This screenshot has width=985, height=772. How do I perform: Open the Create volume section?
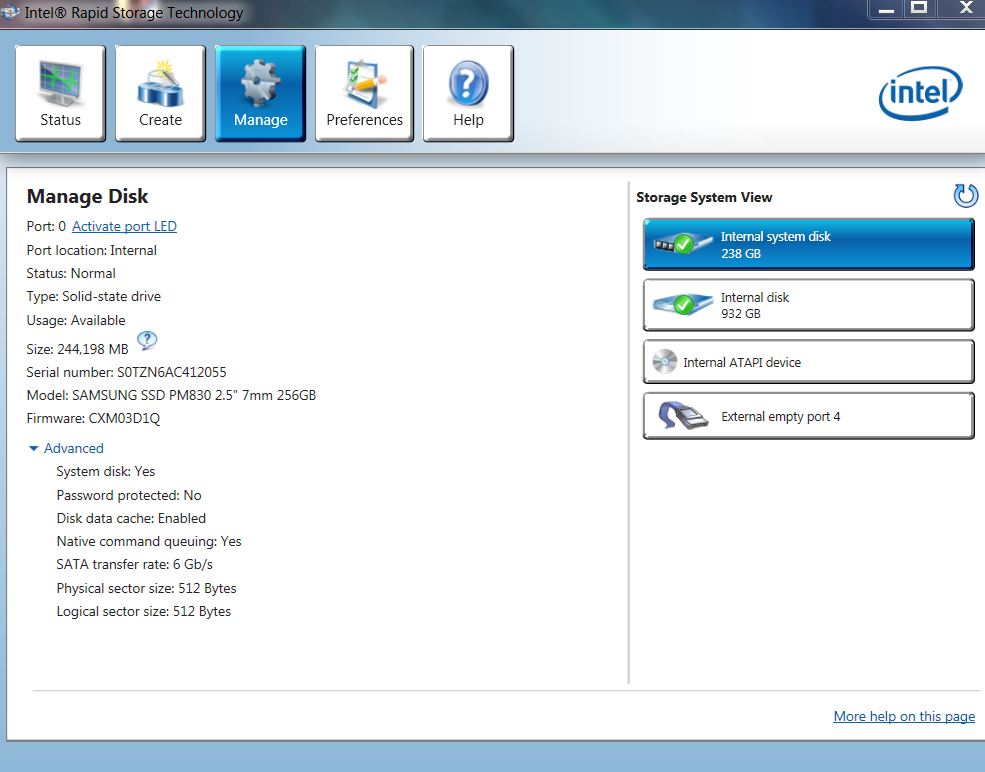(160, 93)
